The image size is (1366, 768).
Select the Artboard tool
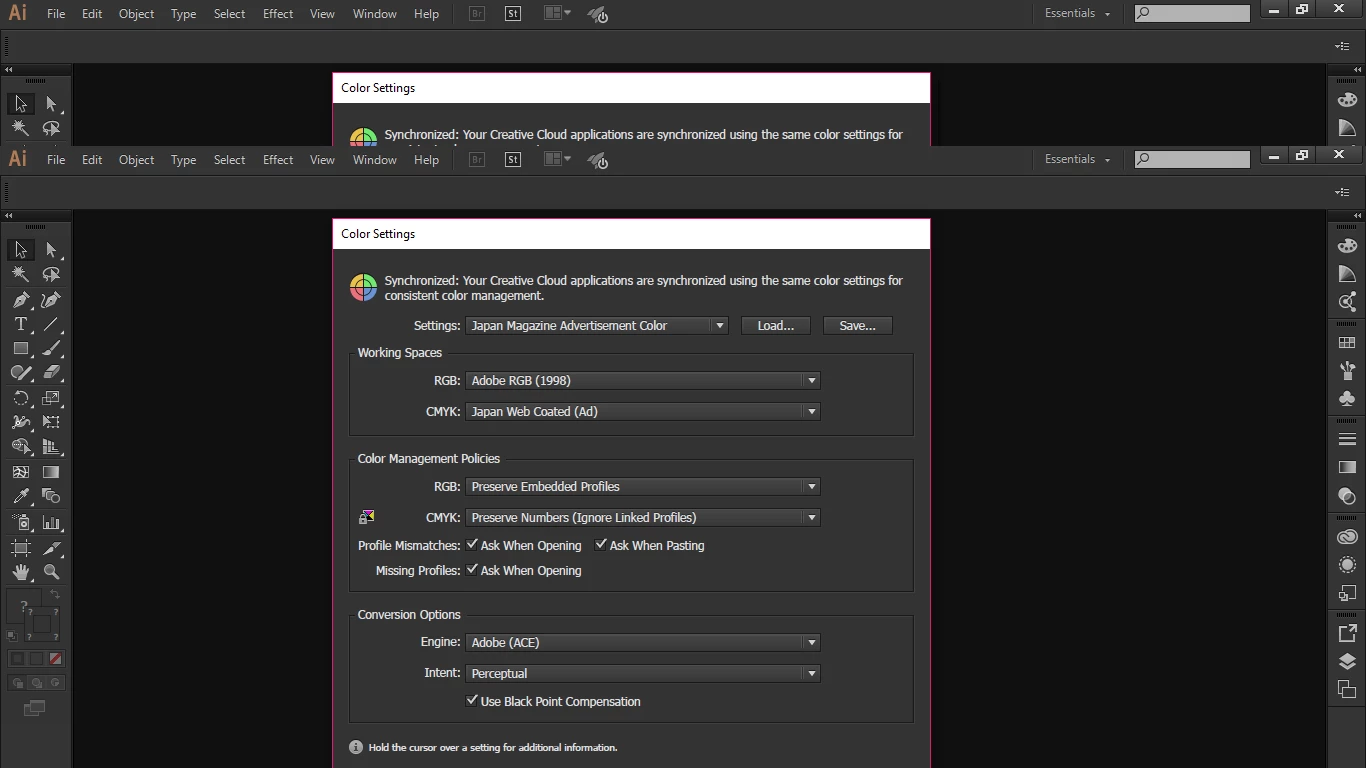click(20, 548)
